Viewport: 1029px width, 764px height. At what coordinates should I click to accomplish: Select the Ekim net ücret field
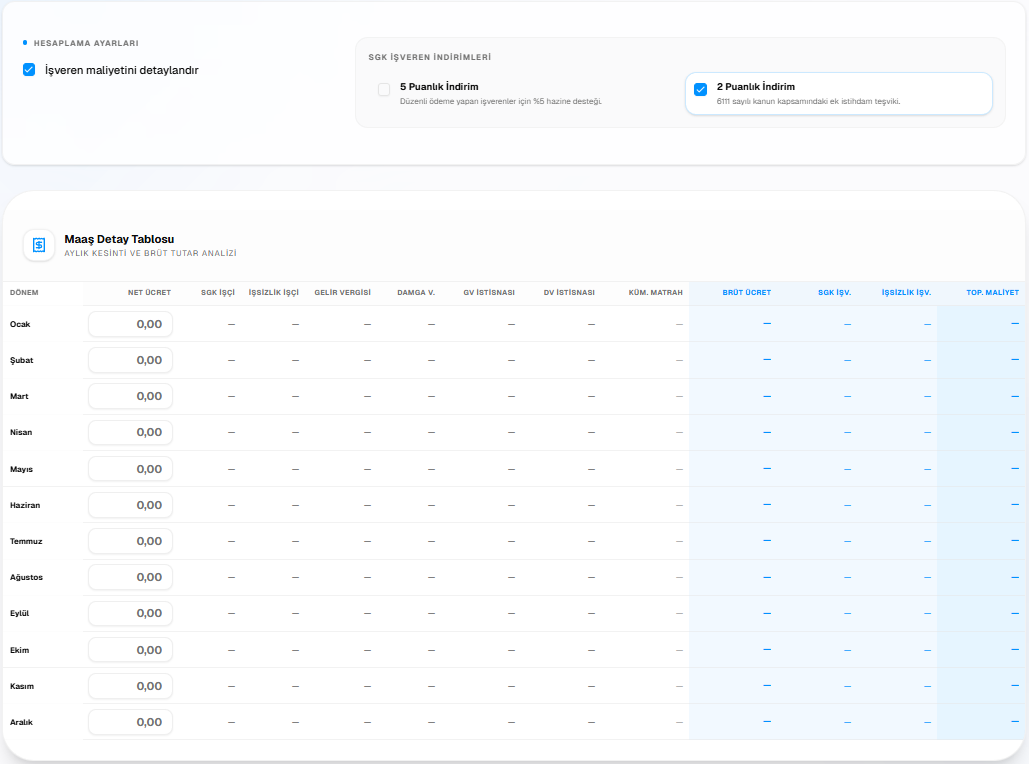131,650
